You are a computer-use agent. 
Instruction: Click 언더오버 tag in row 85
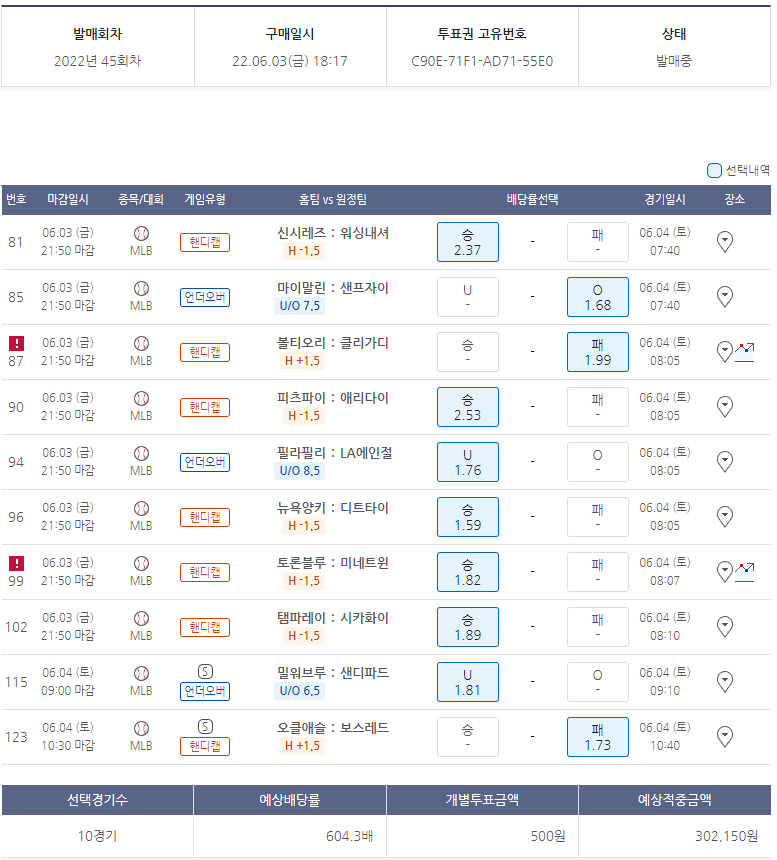(x=205, y=297)
